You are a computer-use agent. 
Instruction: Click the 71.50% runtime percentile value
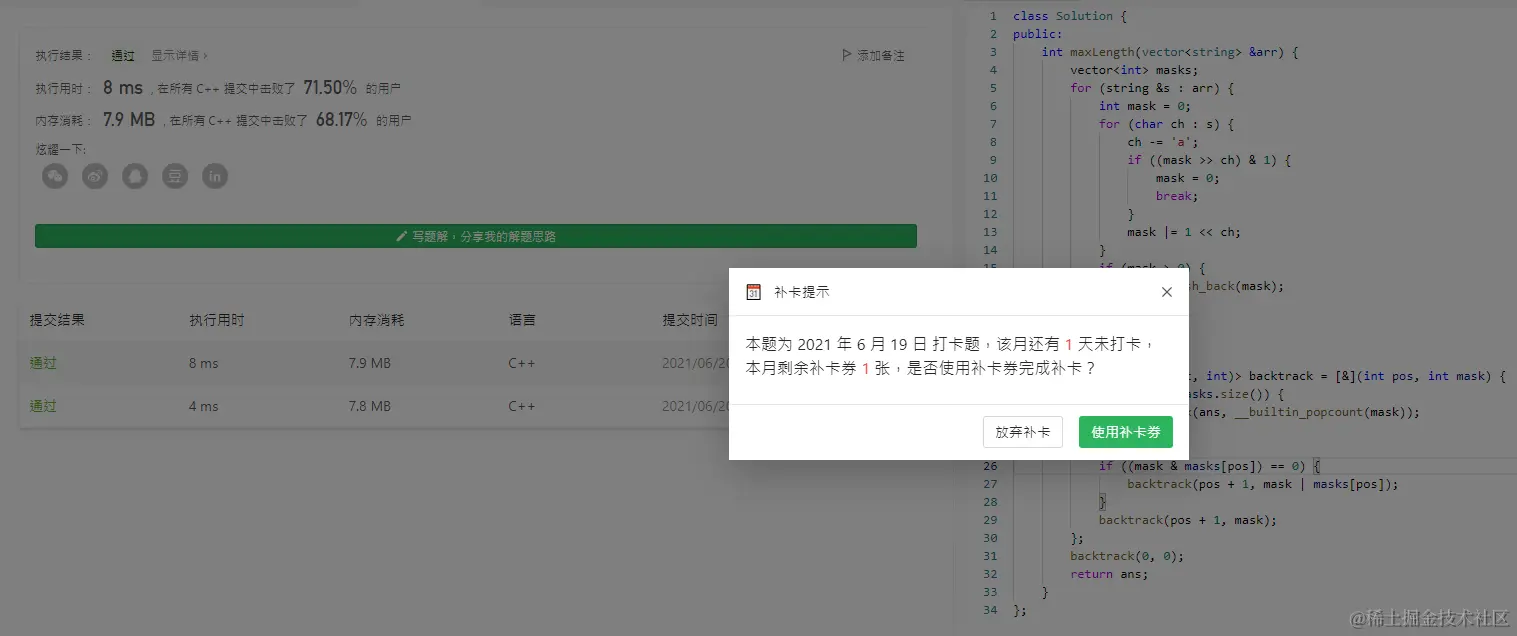coord(330,88)
